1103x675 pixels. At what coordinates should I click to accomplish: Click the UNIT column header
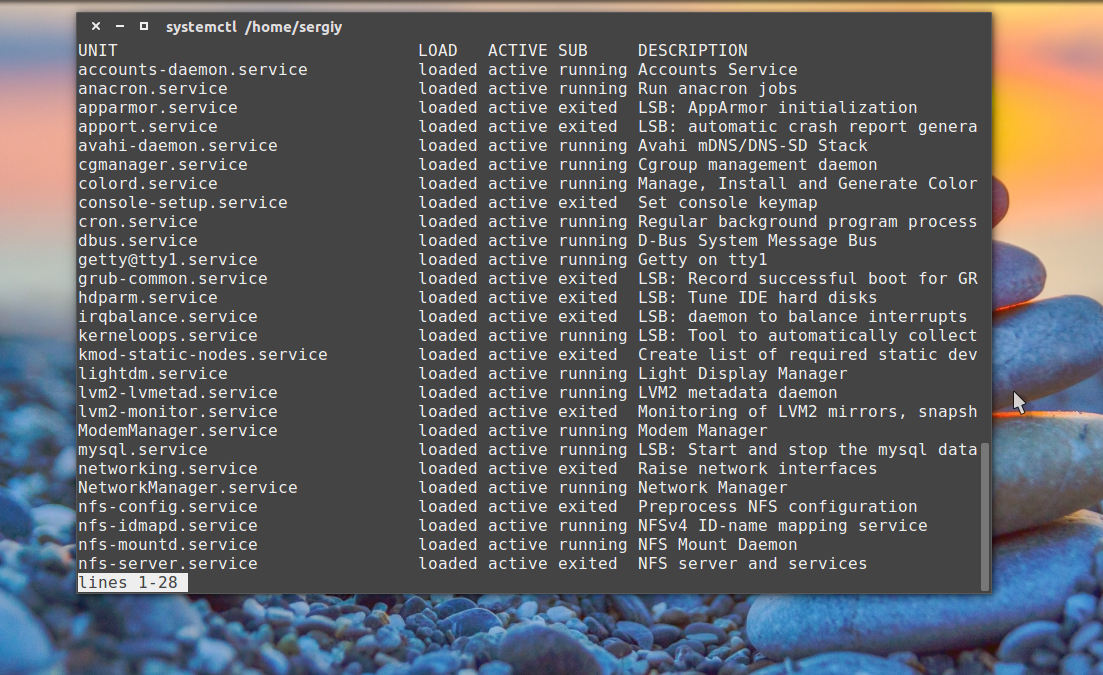(98, 50)
